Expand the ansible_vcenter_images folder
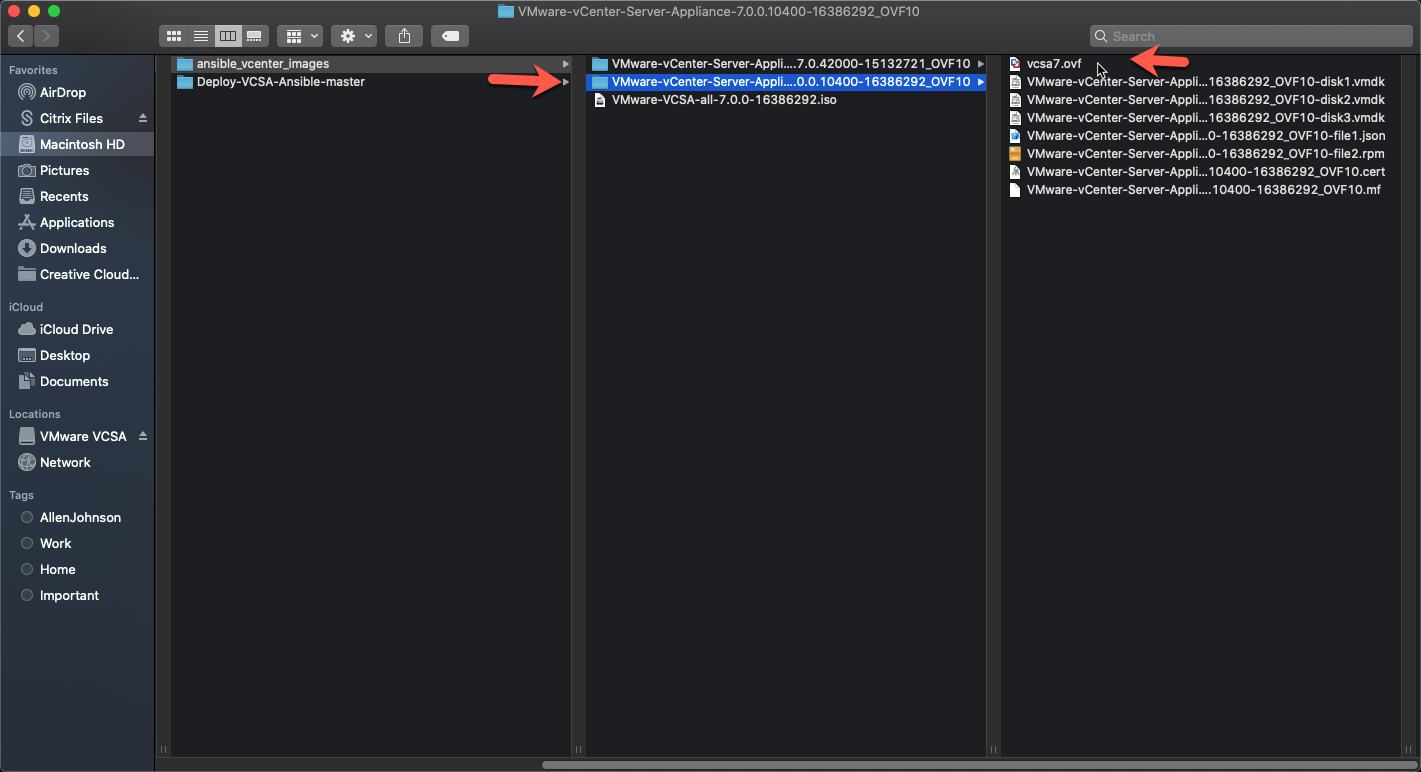 pyautogui.click(x=566, y=62)
